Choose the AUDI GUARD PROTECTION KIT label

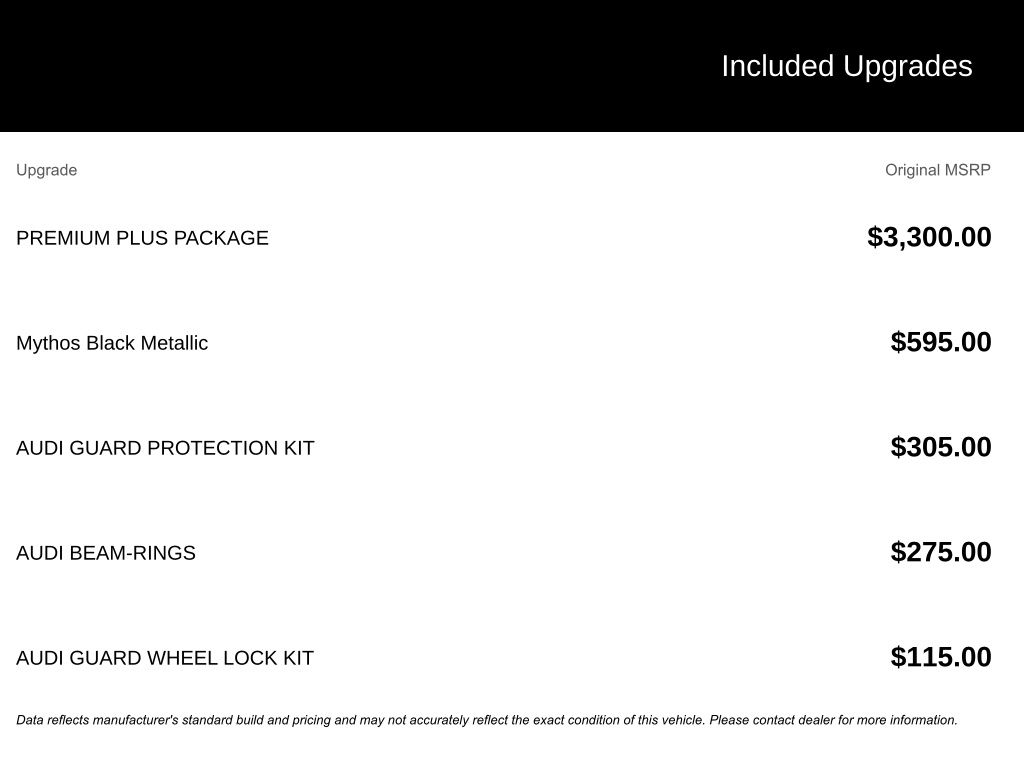(165, 448)
